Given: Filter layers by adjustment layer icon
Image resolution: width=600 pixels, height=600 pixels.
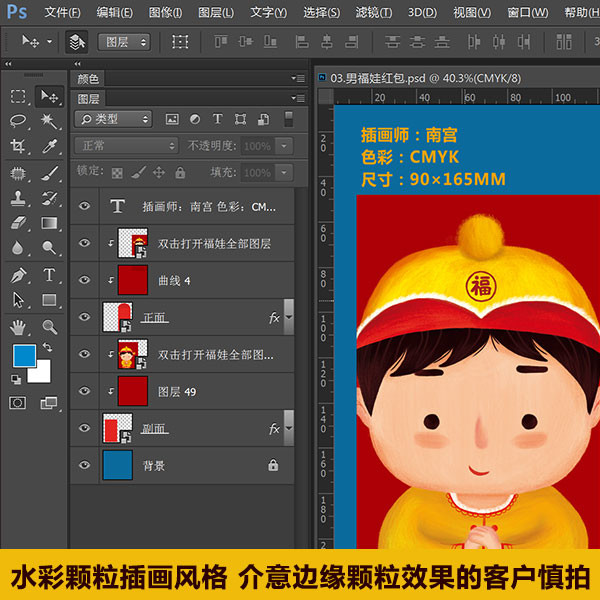Looking at the screenshot, I should pyautogui.click(x=195, y=119).
